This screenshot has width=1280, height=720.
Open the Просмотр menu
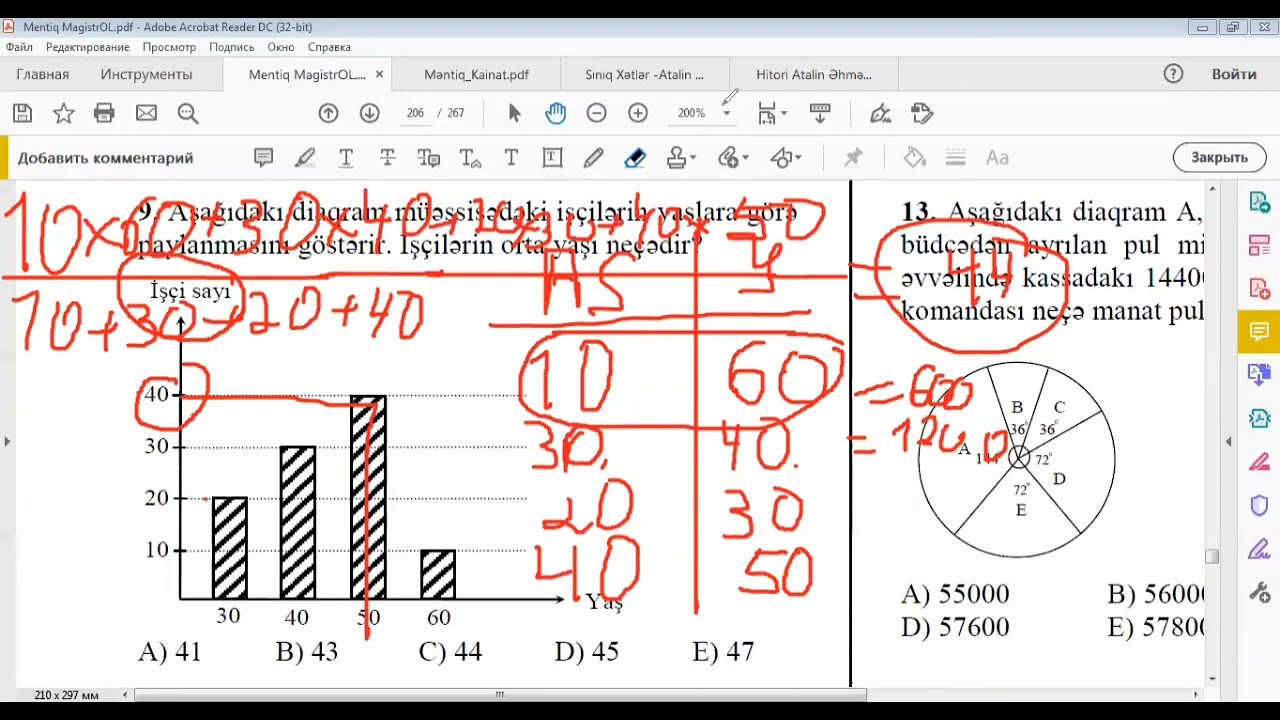coord(169,47)
